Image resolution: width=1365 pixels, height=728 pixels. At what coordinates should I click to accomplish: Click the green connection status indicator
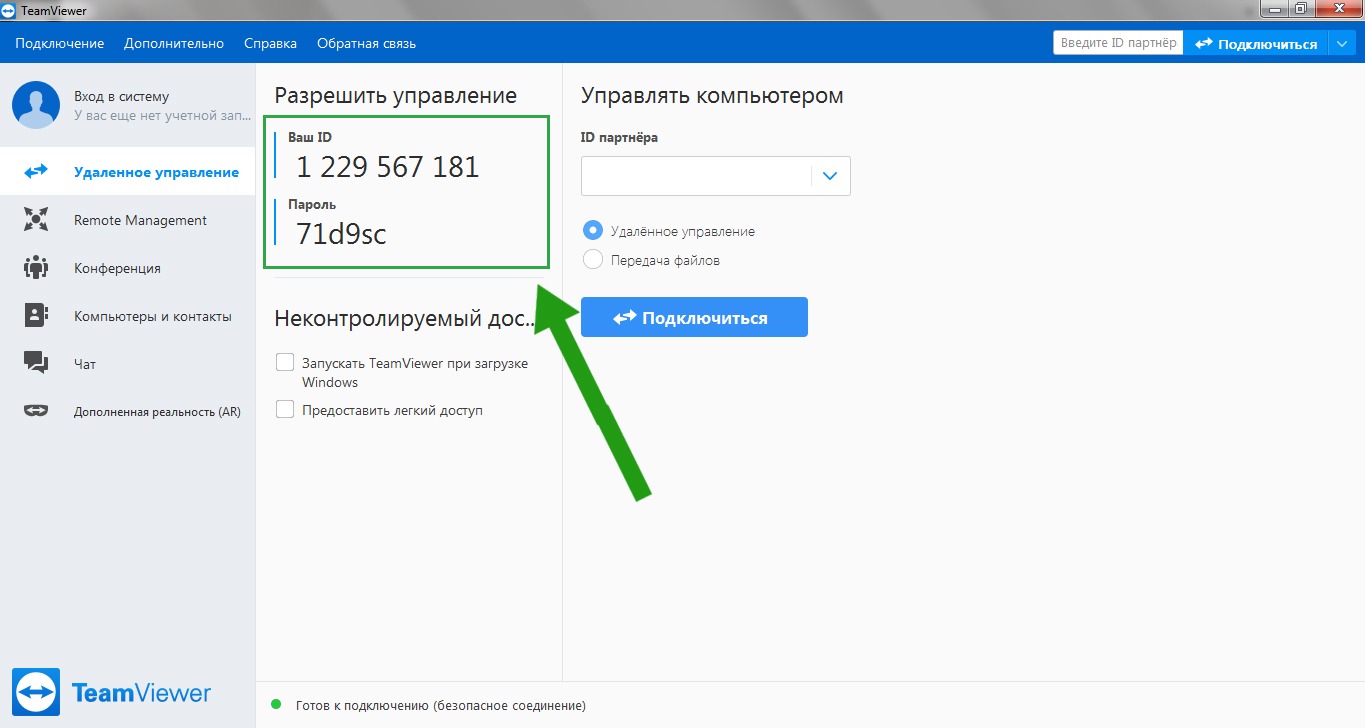point(276,705)
